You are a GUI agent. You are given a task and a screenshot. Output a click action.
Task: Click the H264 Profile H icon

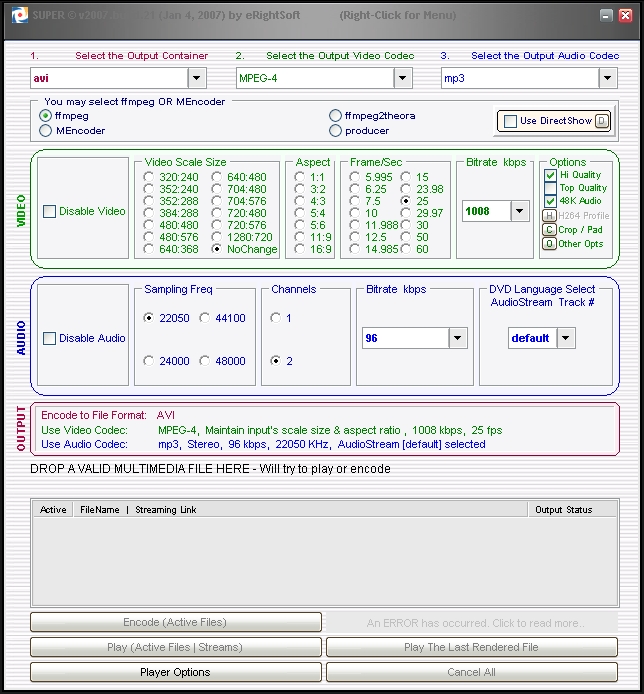549,216
